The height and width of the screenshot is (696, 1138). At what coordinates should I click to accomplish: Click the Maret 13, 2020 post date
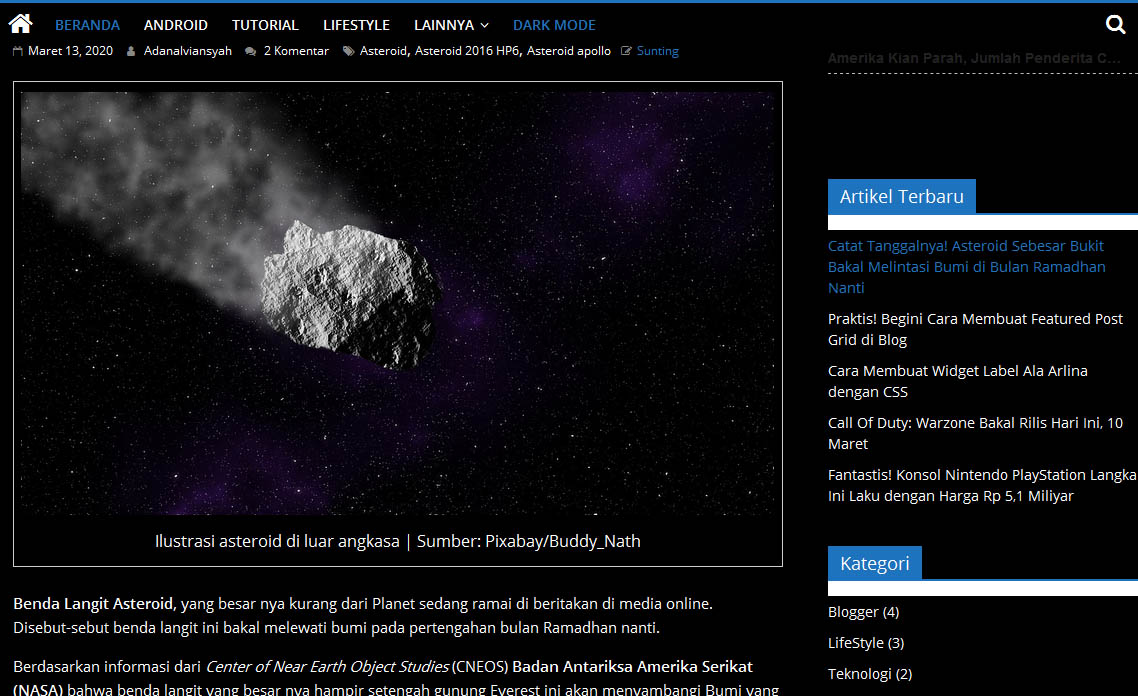70,51
